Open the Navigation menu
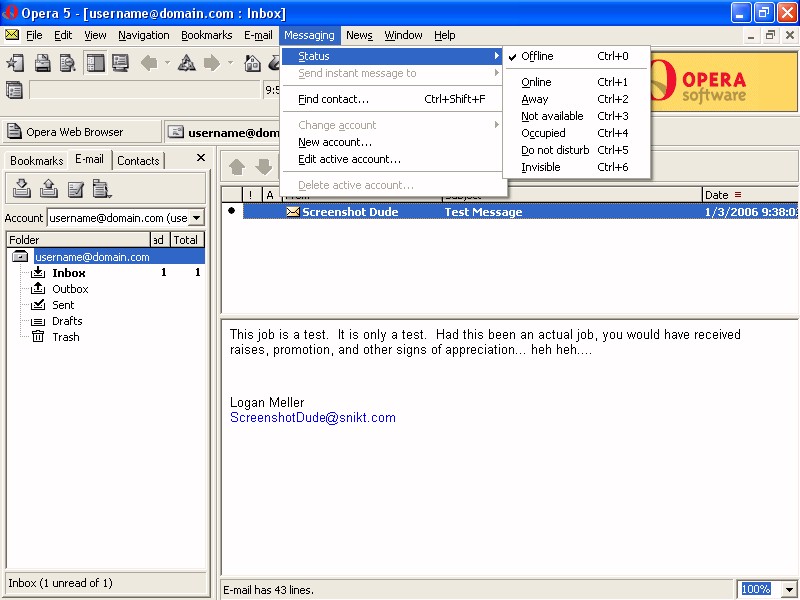The image size is (800, 600). tap(144, 35)
